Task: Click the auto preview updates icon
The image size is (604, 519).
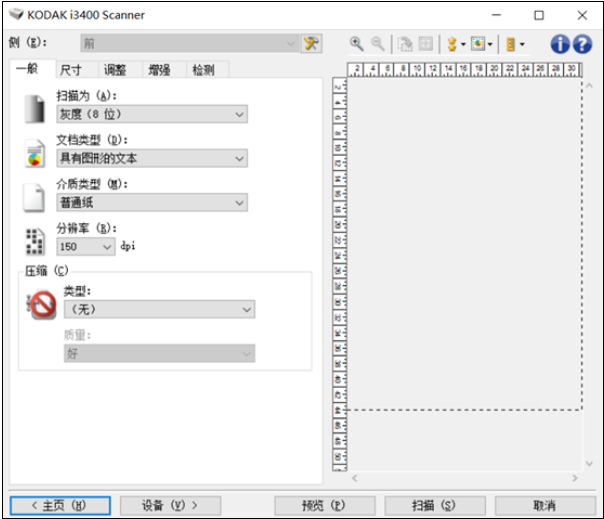Action: click(478, 44)
